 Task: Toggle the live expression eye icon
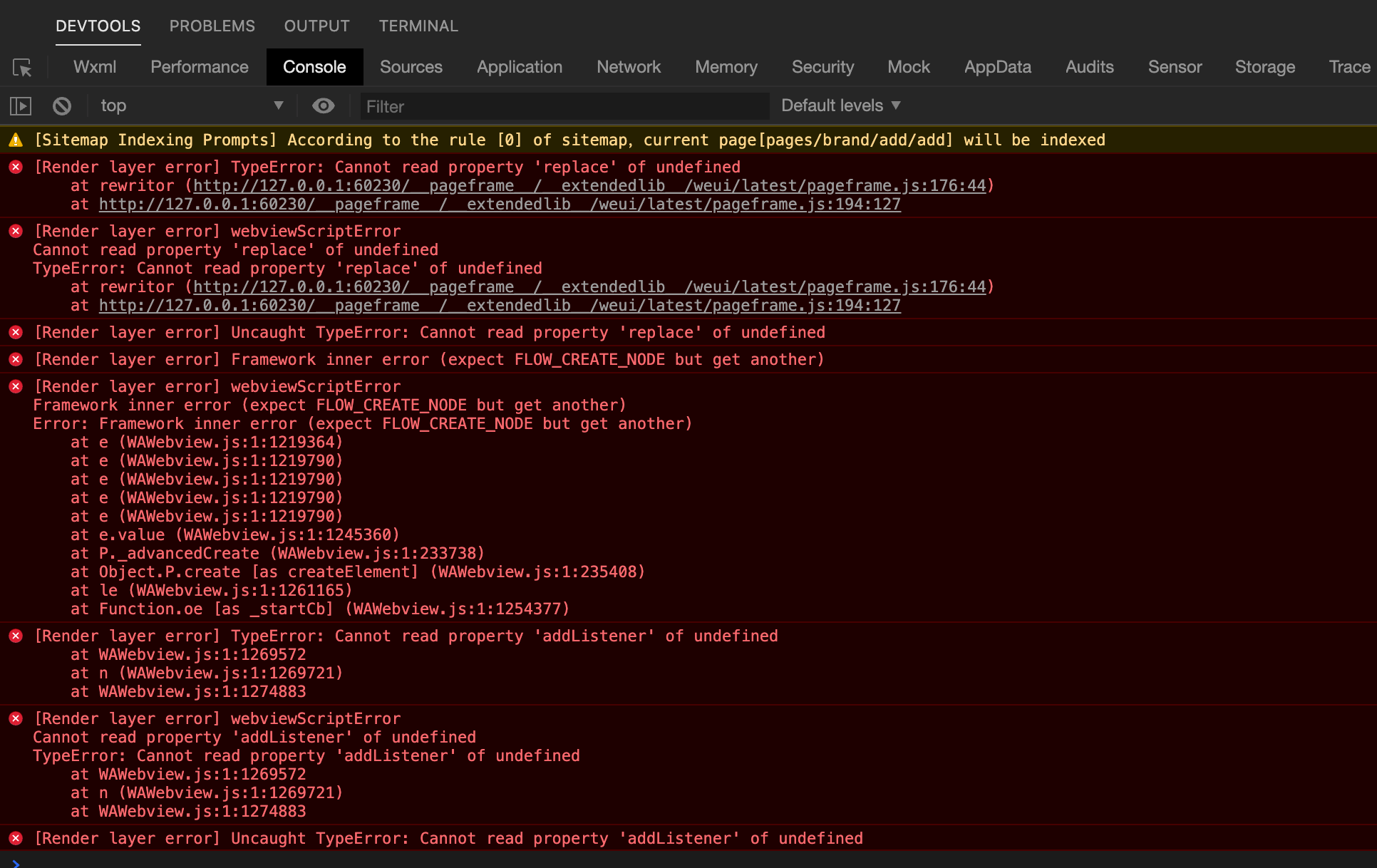click(323, 106)
